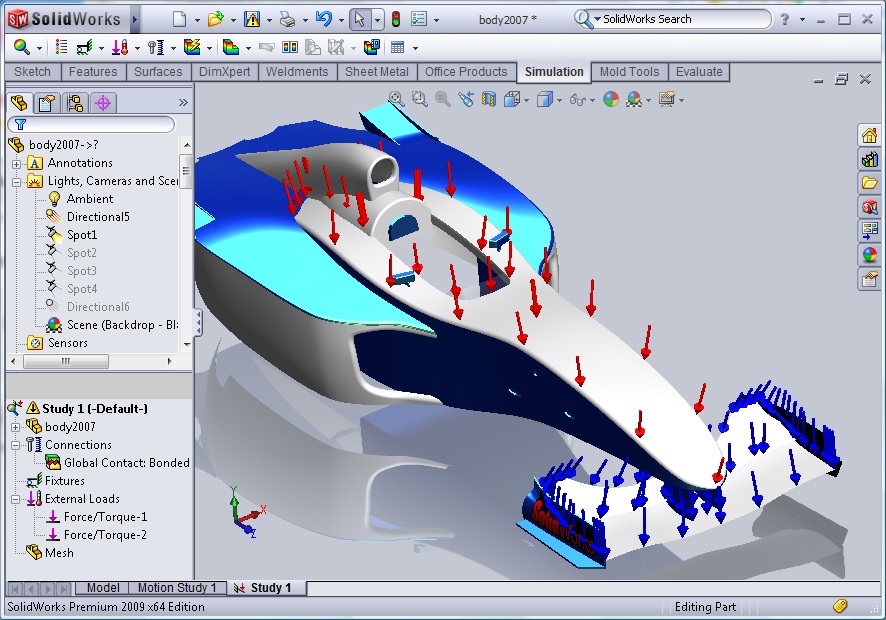Open the dropdown next to Run lightning icon
The width and height of the screenshot is (886, 620).
coord(209,49)
